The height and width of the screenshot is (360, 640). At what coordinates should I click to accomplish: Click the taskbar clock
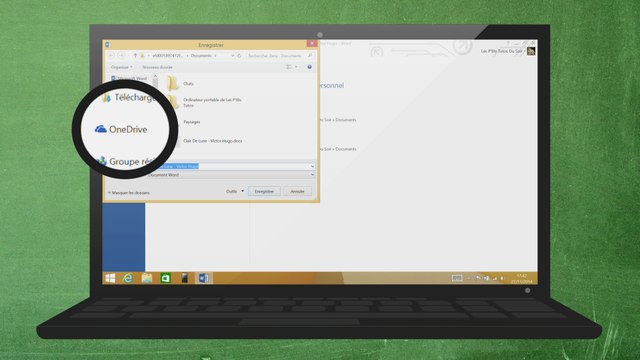pos(522,279)
